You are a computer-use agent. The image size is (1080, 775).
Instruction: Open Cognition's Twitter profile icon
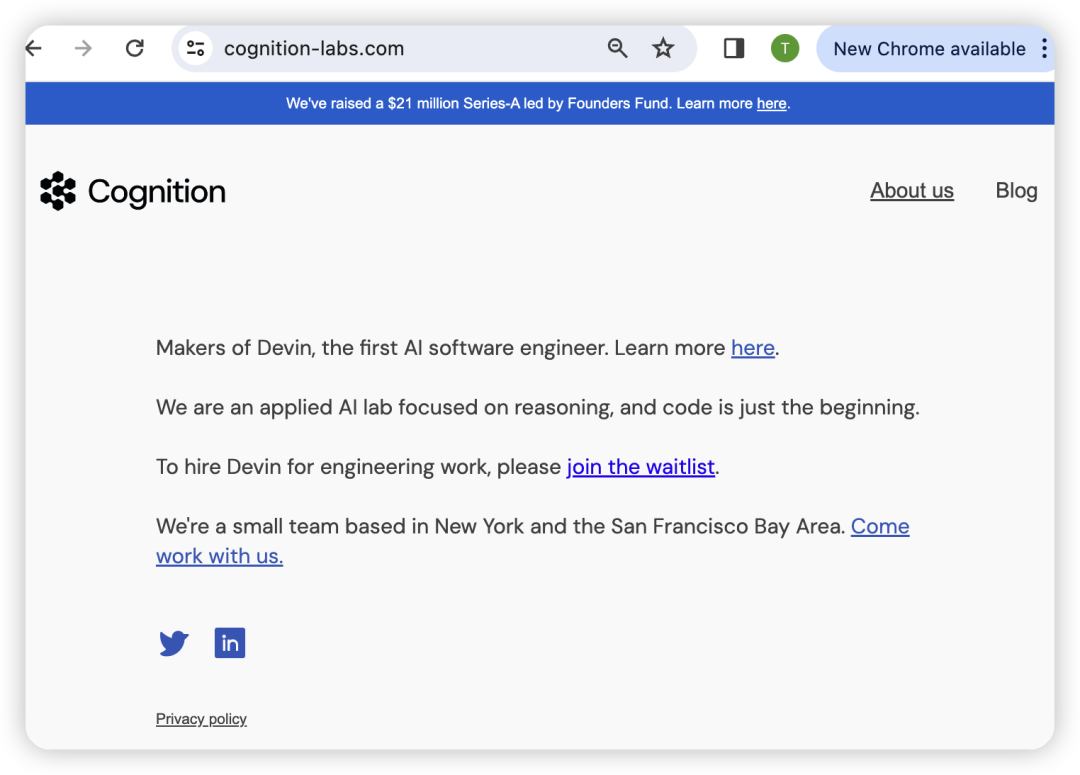174,643
